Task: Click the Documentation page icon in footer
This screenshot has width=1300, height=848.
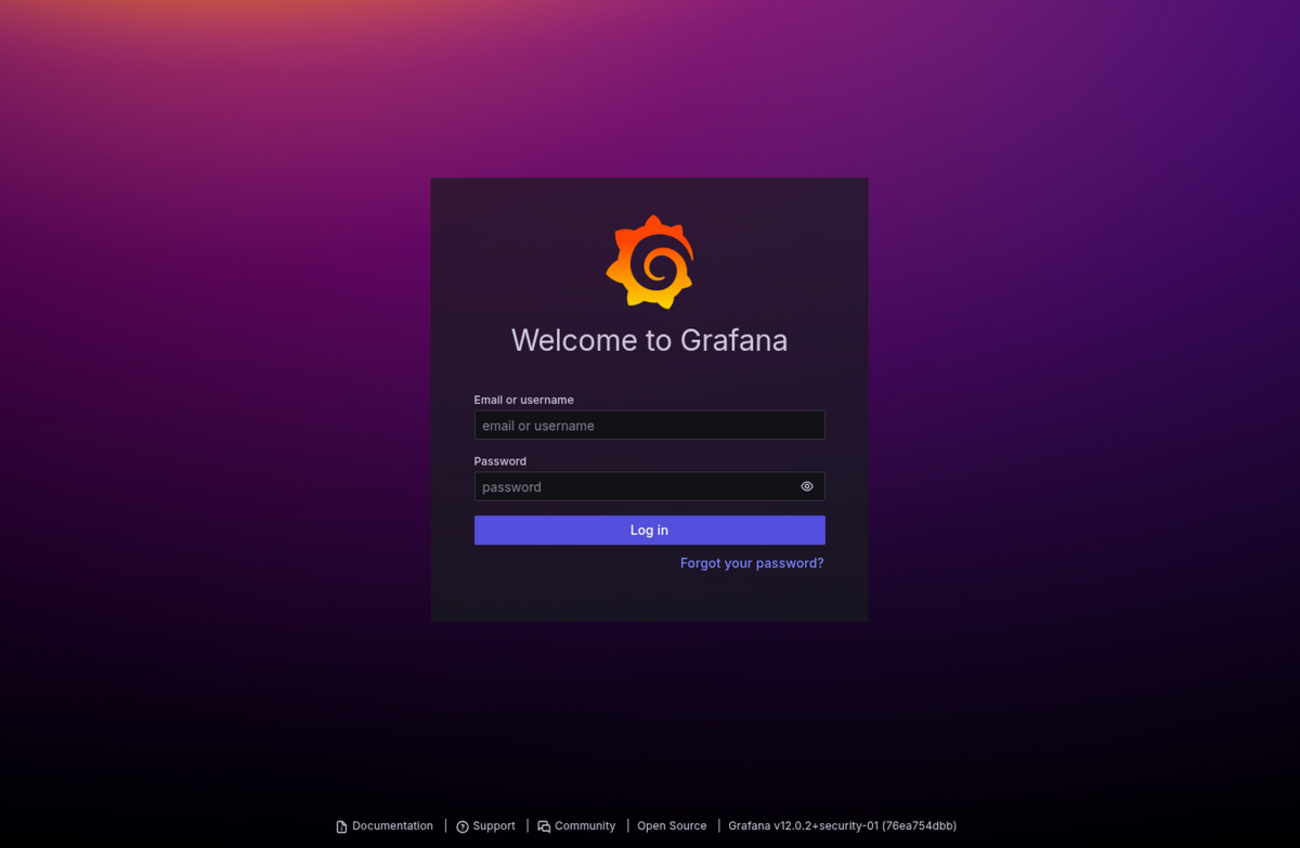Action: coord(341,826)
